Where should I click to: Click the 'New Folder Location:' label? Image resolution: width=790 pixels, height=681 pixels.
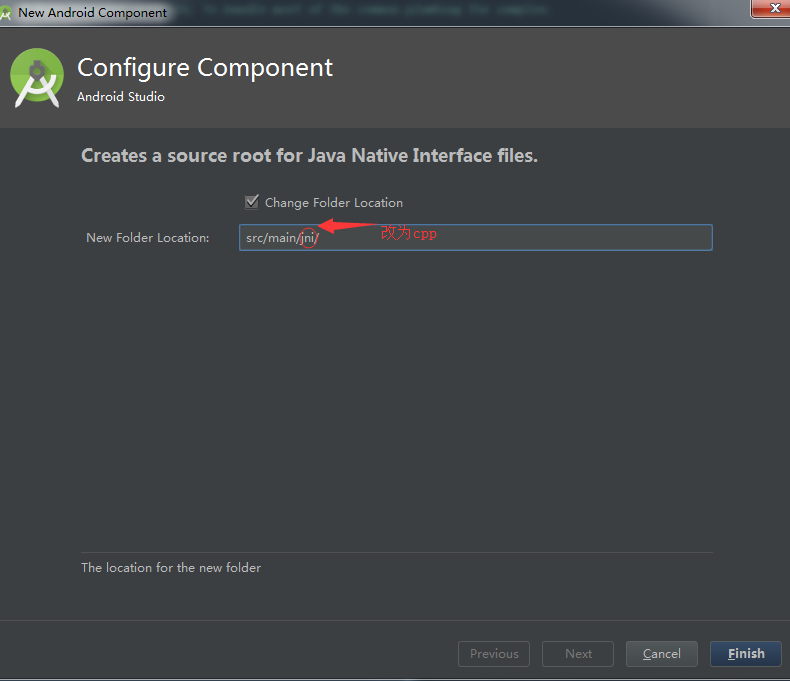tap(148, 238)
